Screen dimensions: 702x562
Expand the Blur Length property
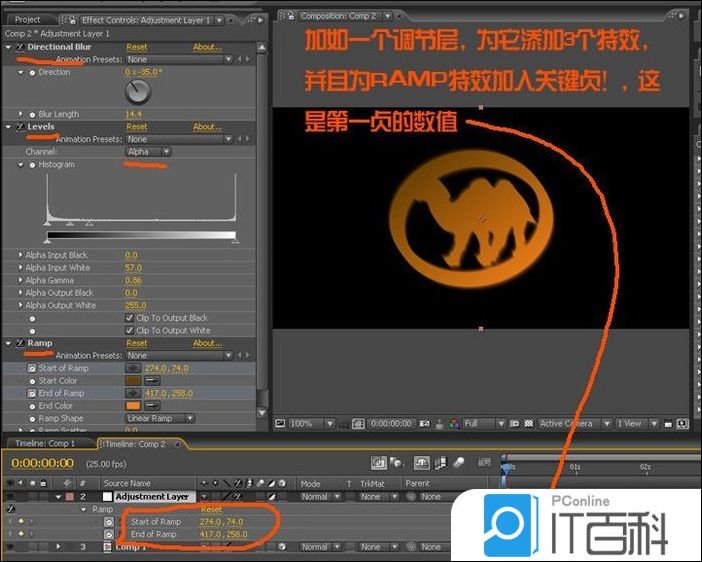click(x=21, y=114)
